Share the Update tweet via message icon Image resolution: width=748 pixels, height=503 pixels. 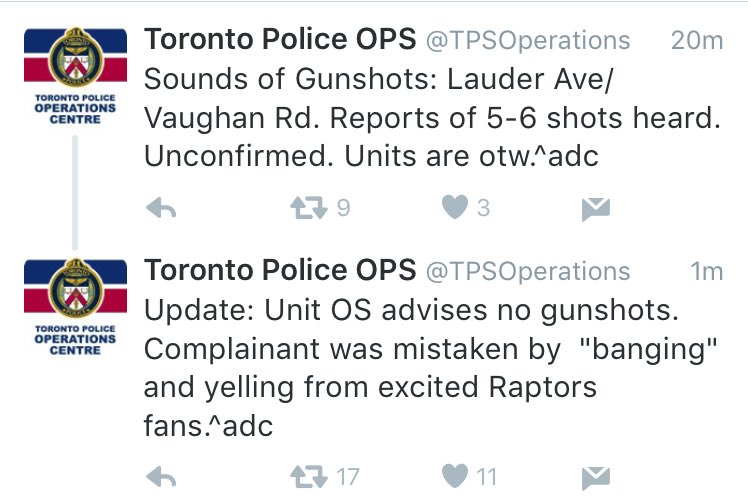coord(596,478)
